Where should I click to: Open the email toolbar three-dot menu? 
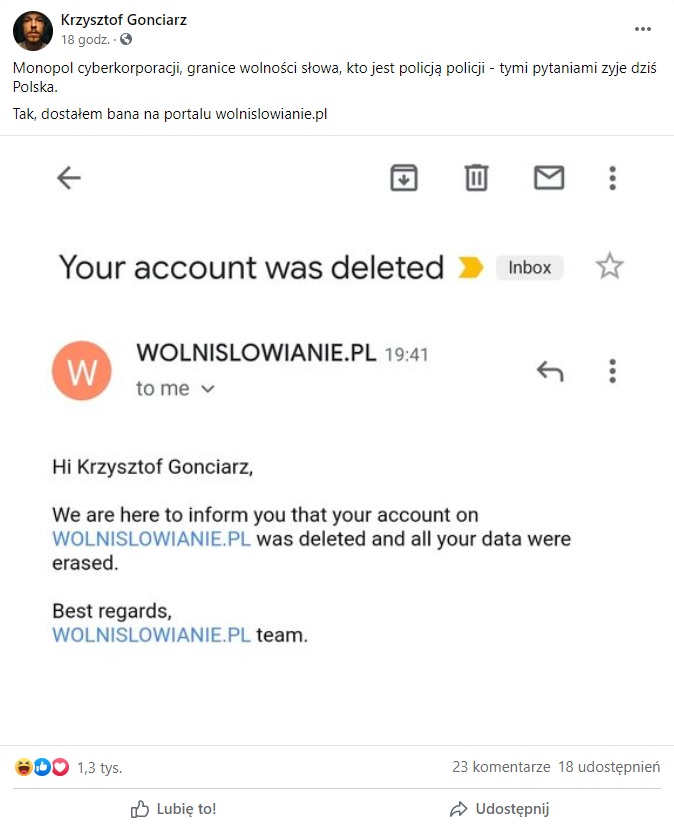click(x=612, y=178)
